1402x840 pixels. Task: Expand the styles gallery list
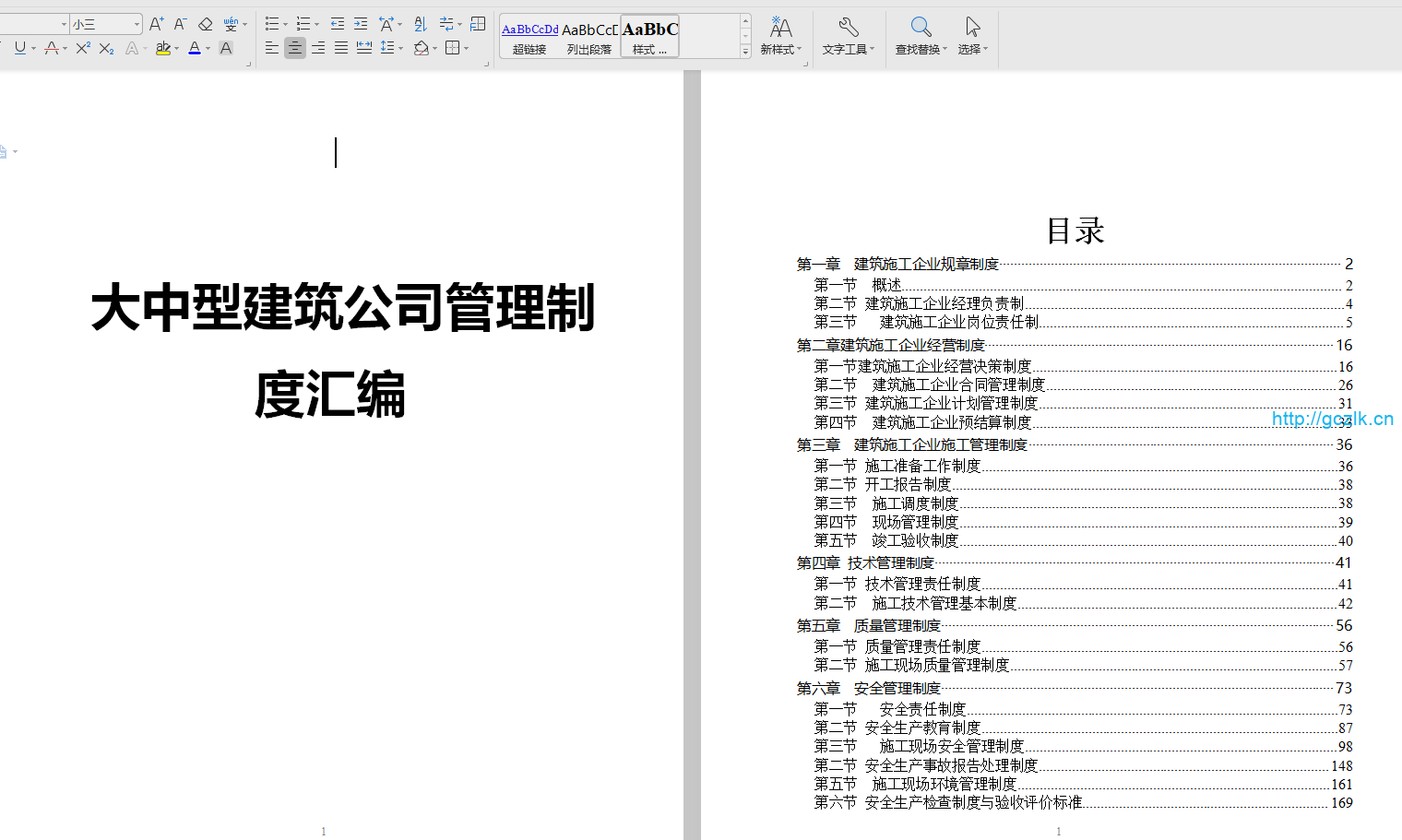coord(745,53)
